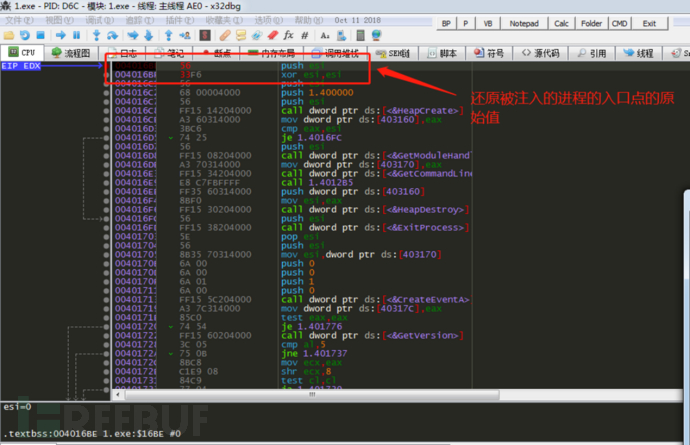This screenshot has height=445, width=690.
Task: Click the A strings toolbar icon
Action: 325,35
